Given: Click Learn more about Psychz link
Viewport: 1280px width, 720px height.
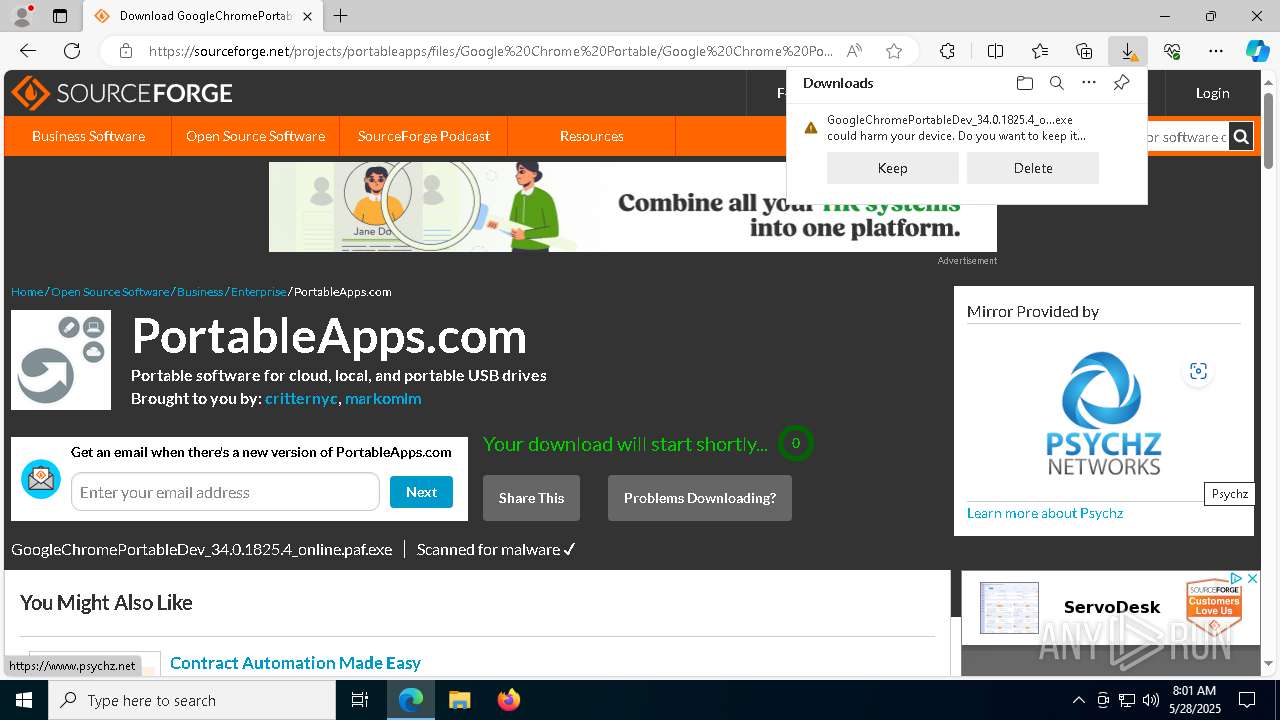Looking at the screenshot, I should 1045,513.
